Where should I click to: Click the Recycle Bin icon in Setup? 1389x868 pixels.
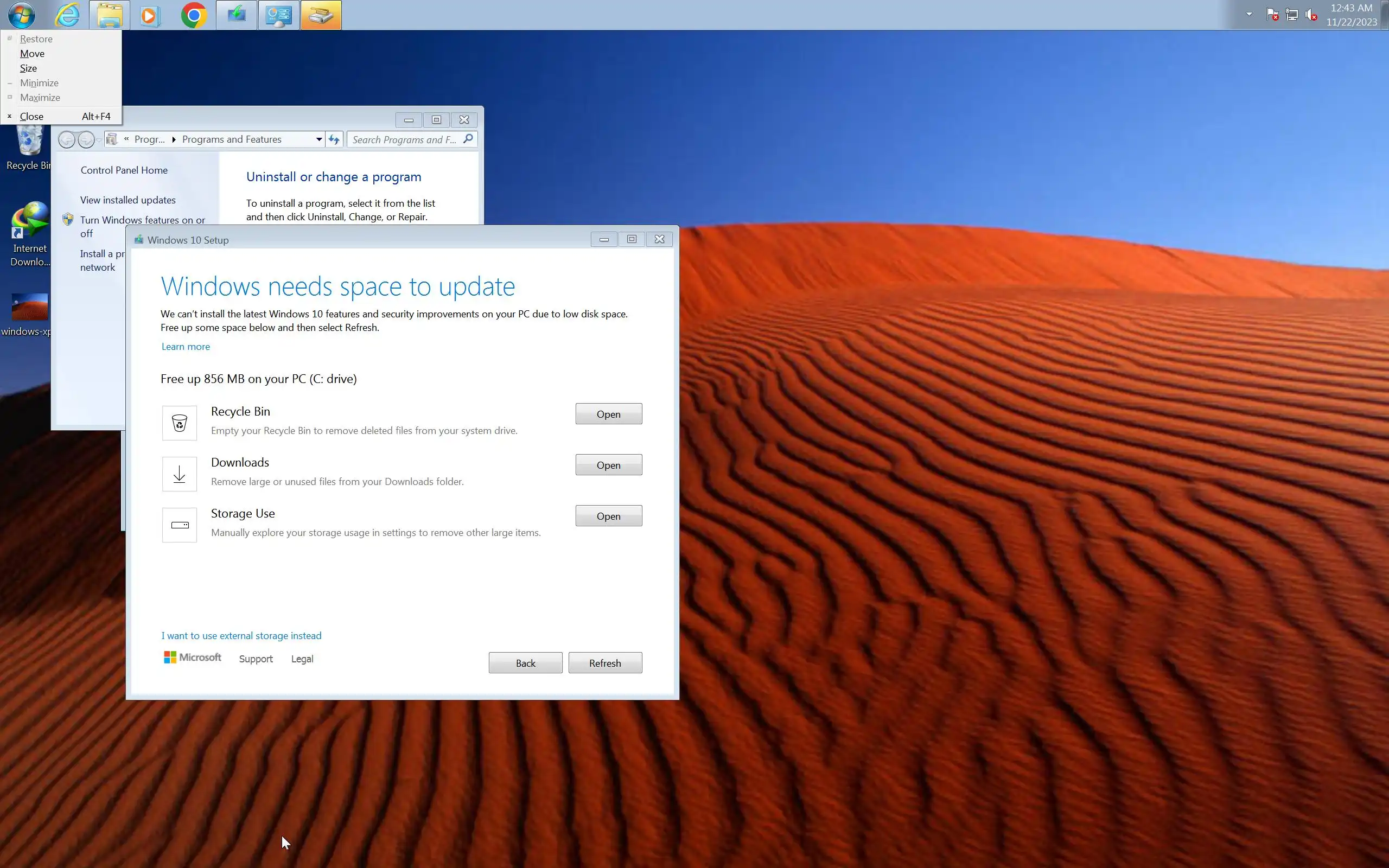[x=179, y=423]
